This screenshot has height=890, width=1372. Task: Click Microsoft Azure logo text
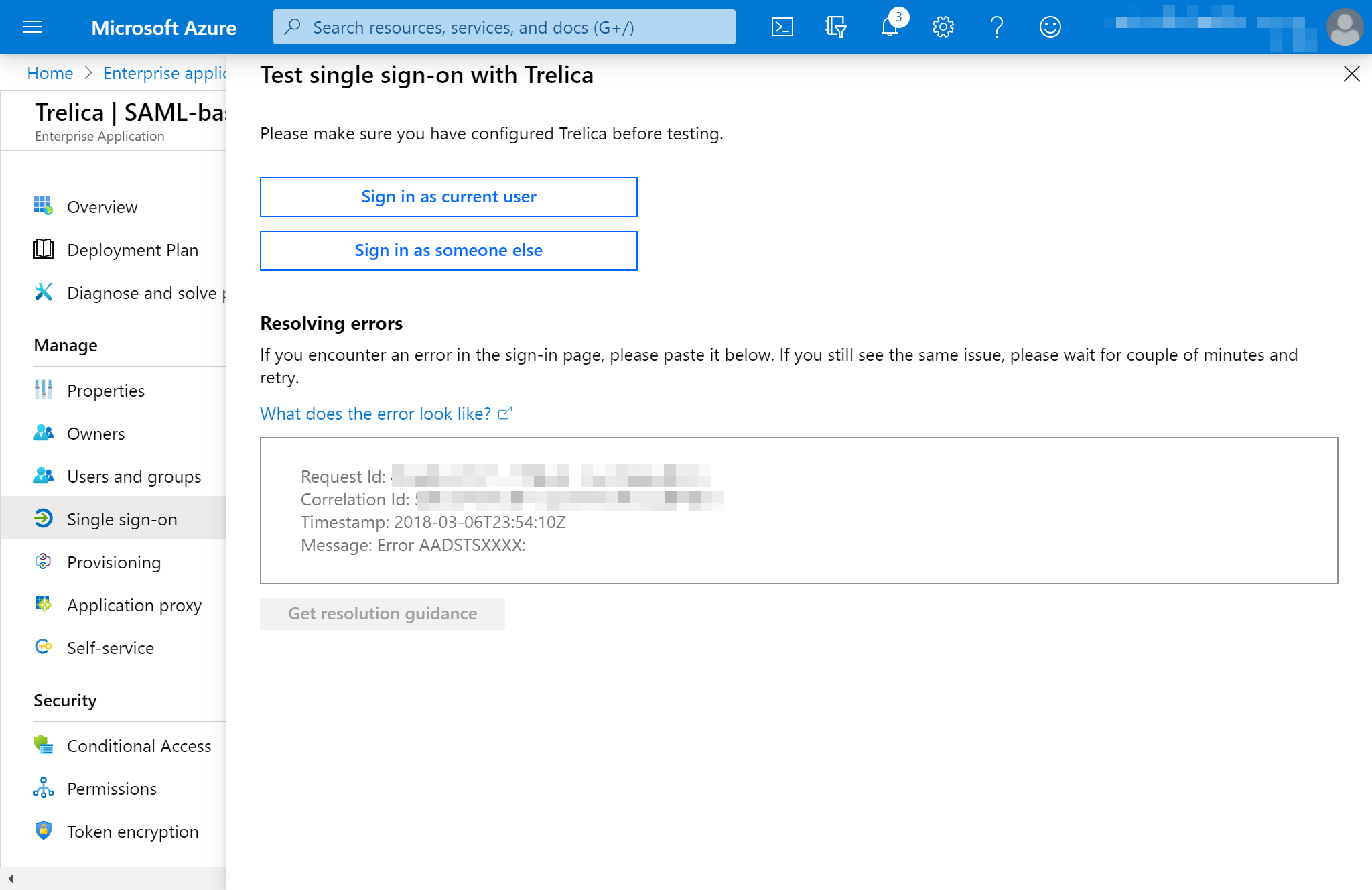[x=163, y=27]
